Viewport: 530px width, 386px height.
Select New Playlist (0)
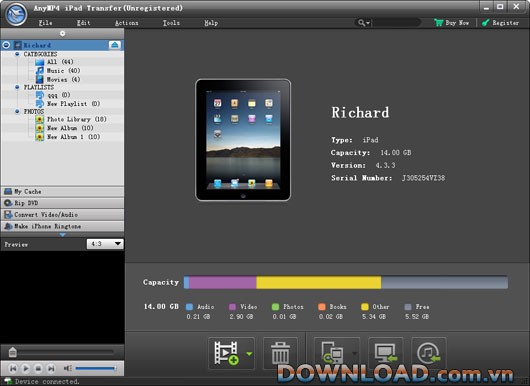click(73, 103)
